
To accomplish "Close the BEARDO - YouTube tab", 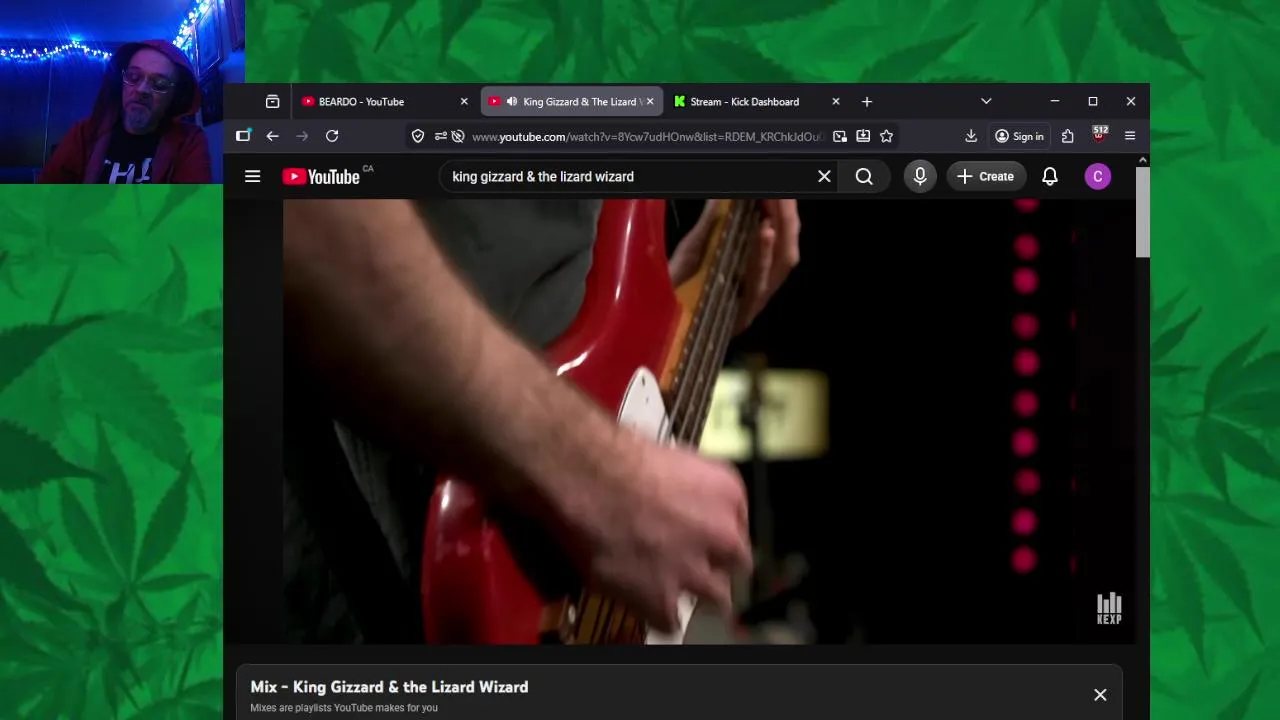I will 464,101.
